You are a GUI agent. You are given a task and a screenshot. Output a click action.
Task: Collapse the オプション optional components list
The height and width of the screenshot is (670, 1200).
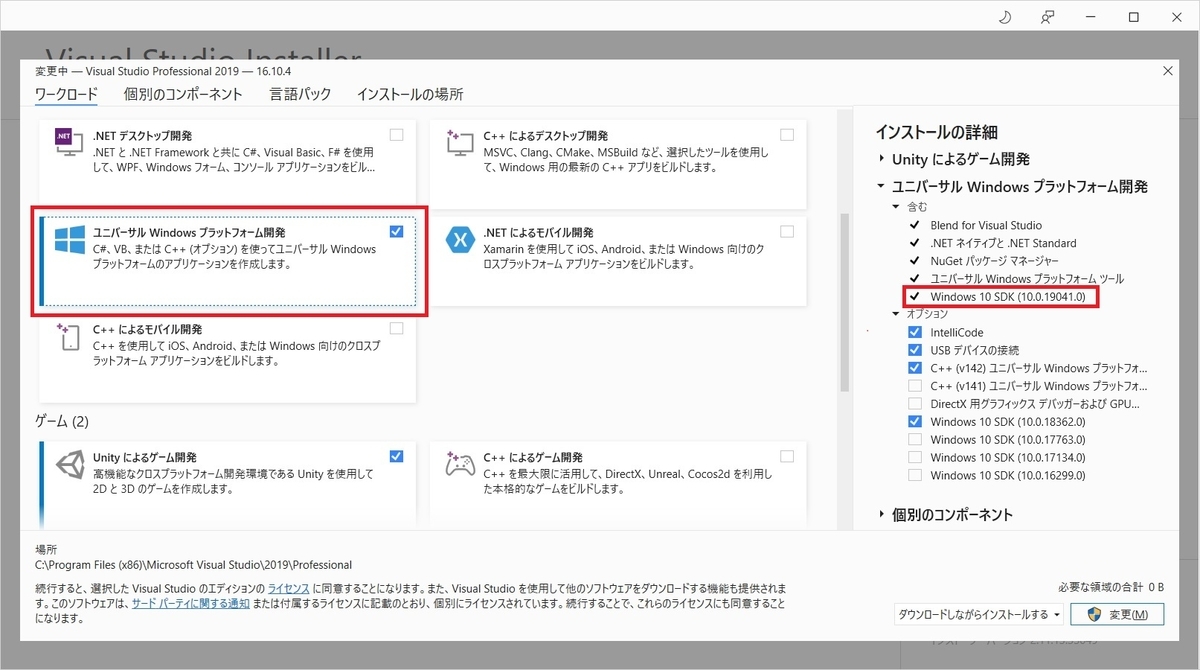pyautogui.click(x=897, y=314)
